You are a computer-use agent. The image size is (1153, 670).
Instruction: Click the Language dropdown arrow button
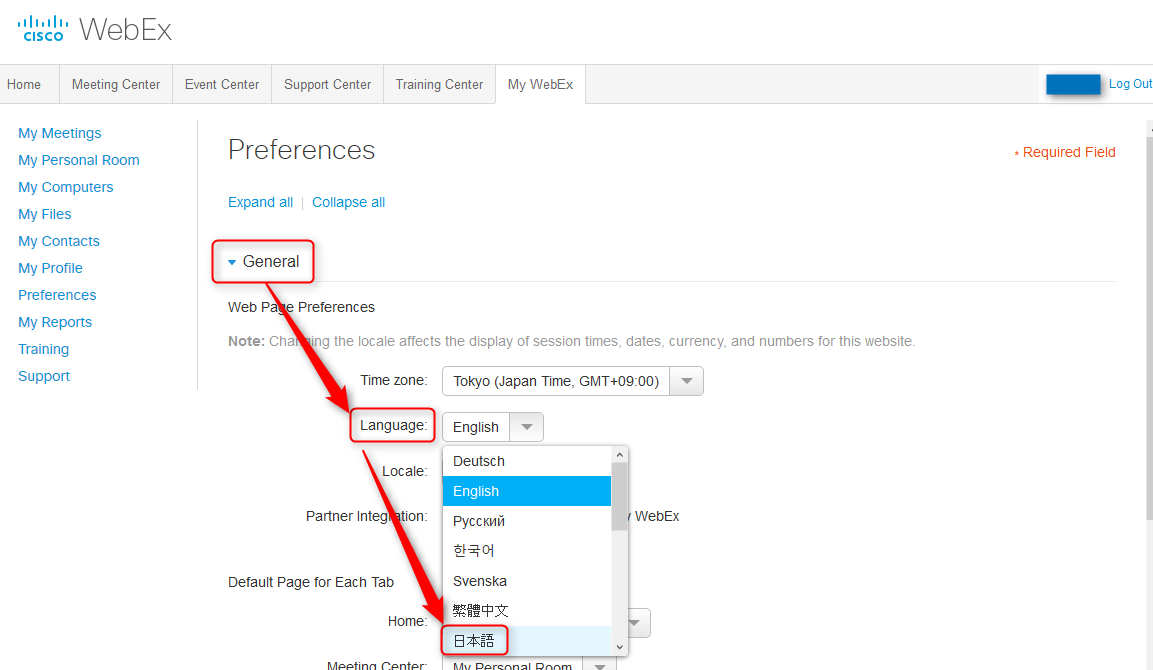coord(526,427)
